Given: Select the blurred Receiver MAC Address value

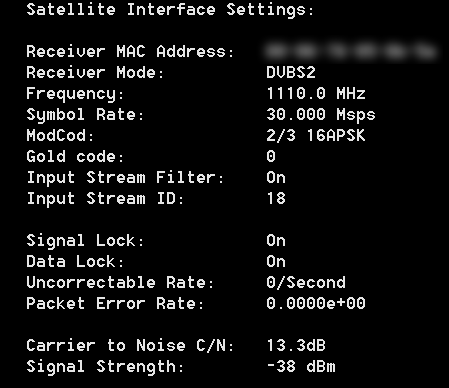Looking at the screenshot, I should [351, 51].
